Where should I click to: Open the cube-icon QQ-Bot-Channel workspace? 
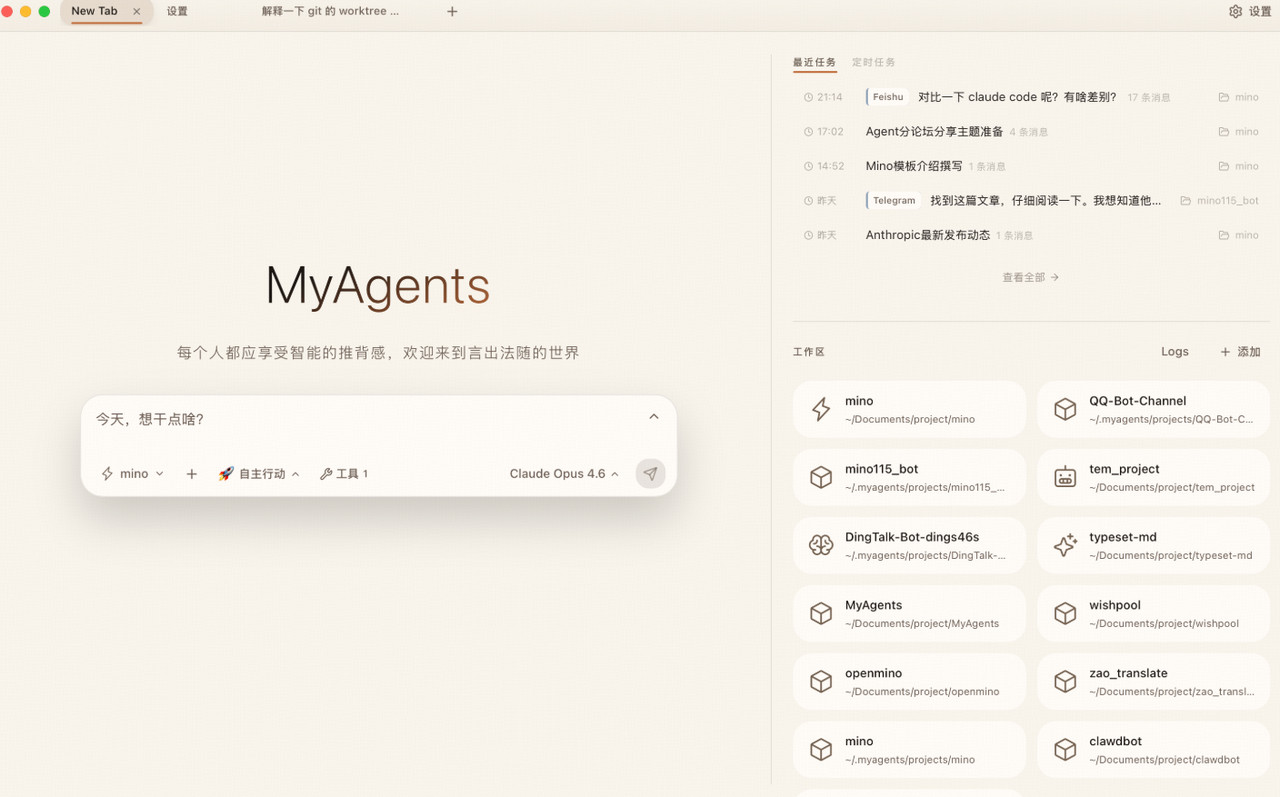[1153, 409]
